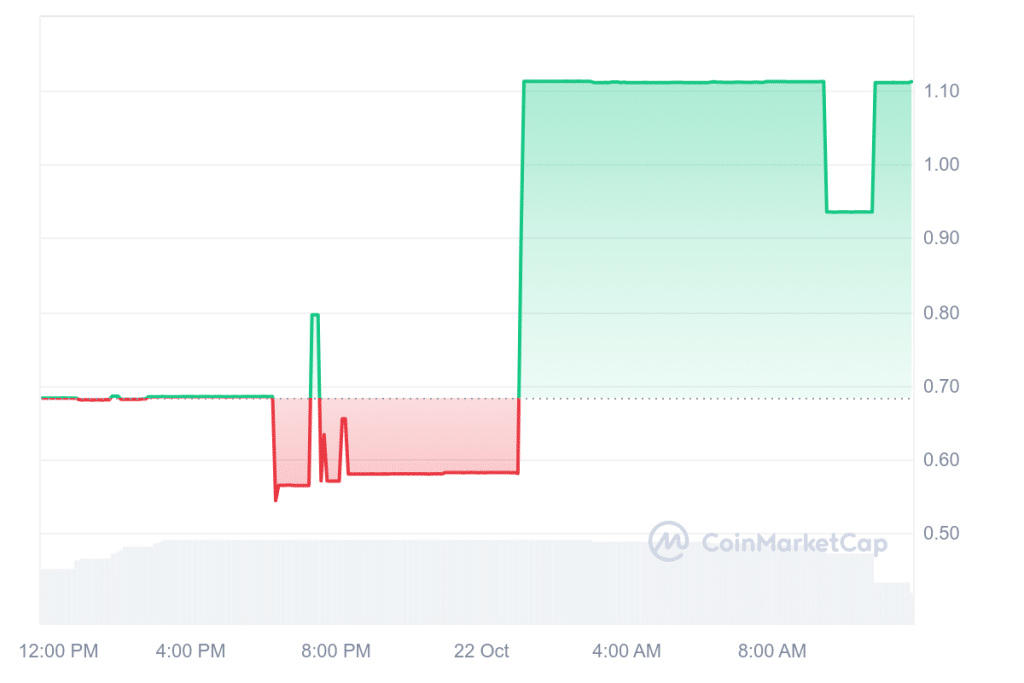
Task: Select the 4:00 PM time axis label
Action: [192, 651]
